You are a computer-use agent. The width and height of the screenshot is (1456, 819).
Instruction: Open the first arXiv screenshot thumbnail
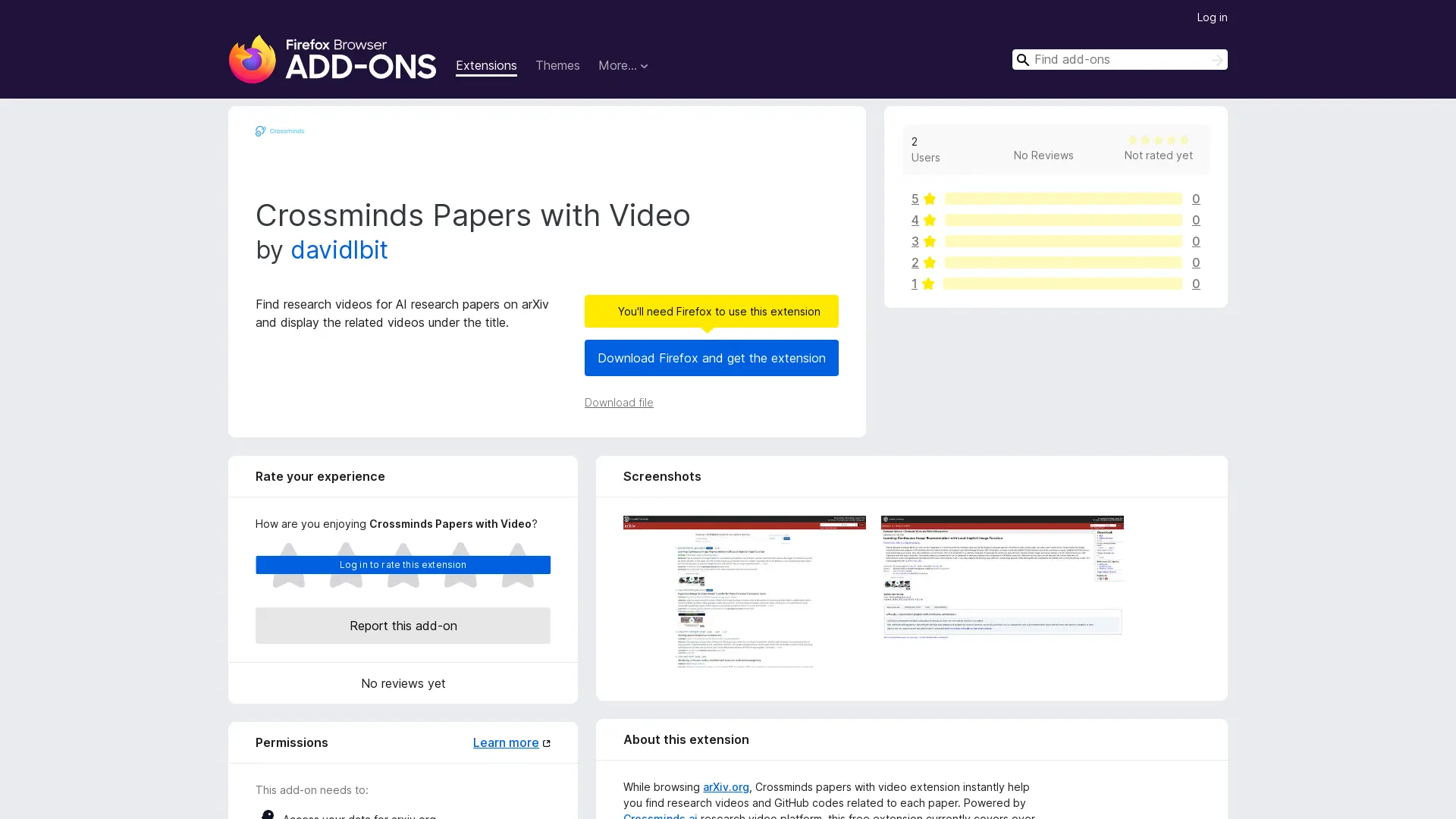coord(744,591)
